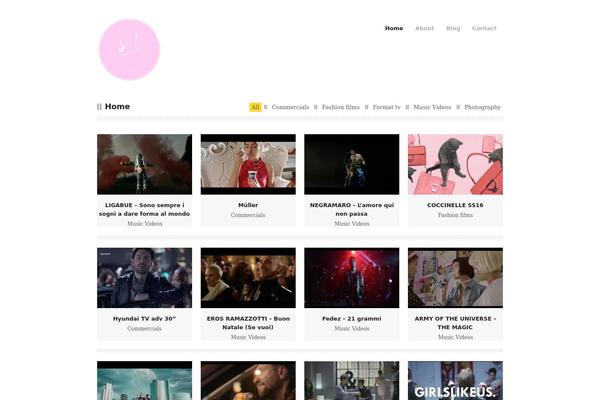This screenshot has height=400, width=600.
Task: Go to the About page
Action: point(424,28)
